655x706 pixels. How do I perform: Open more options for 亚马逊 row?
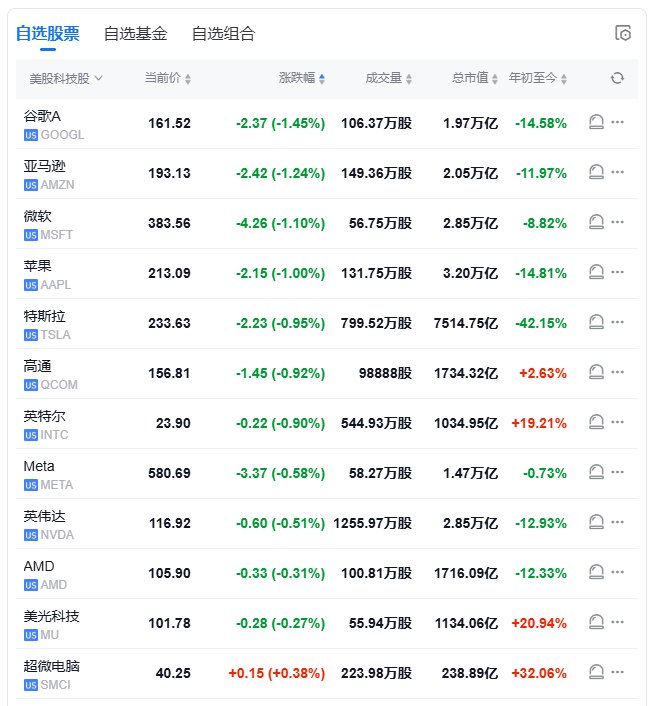click(618, 172)
